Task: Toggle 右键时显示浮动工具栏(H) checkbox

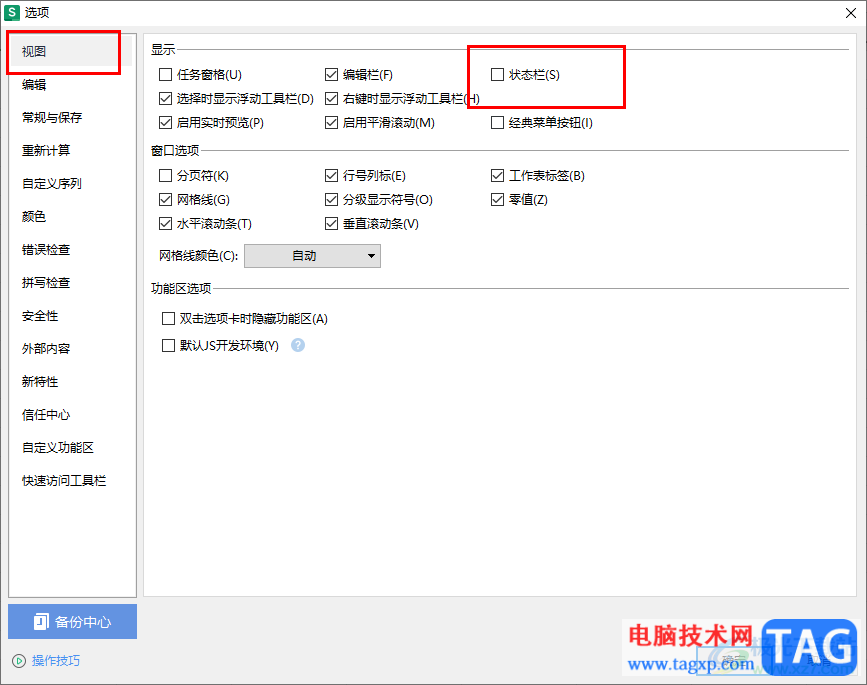Action: click(x=331, y=98)
